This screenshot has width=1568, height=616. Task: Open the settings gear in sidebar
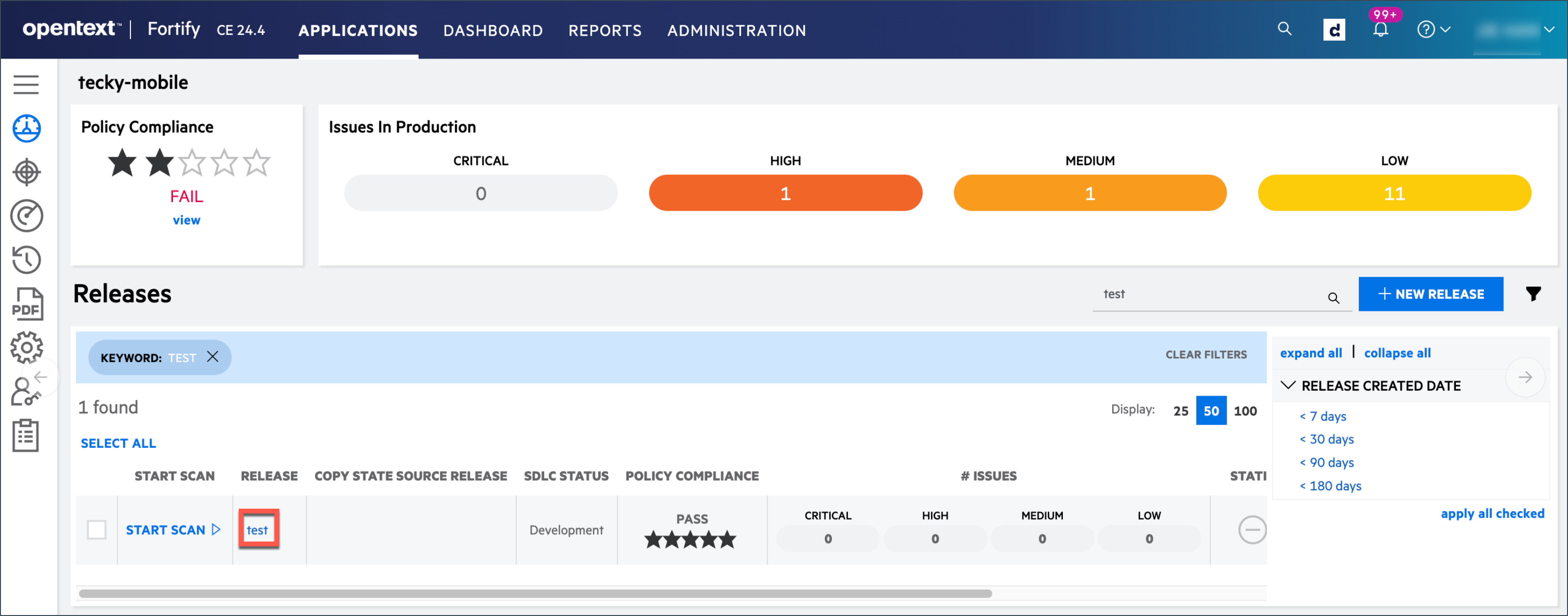tap(26, 347)
